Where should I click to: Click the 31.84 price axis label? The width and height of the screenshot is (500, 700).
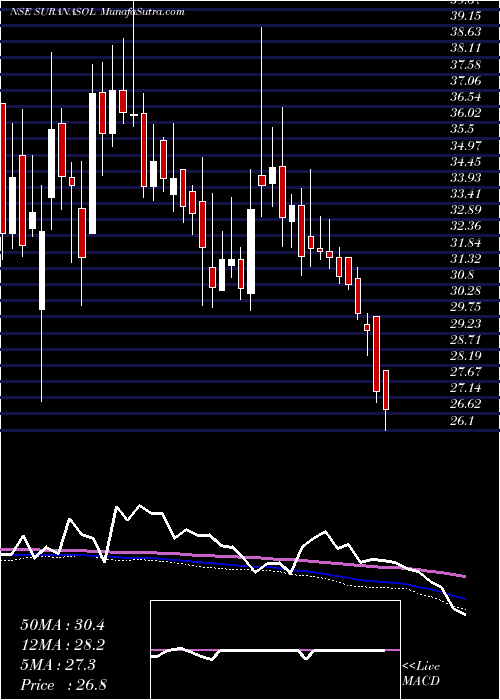tap(466, 242)
